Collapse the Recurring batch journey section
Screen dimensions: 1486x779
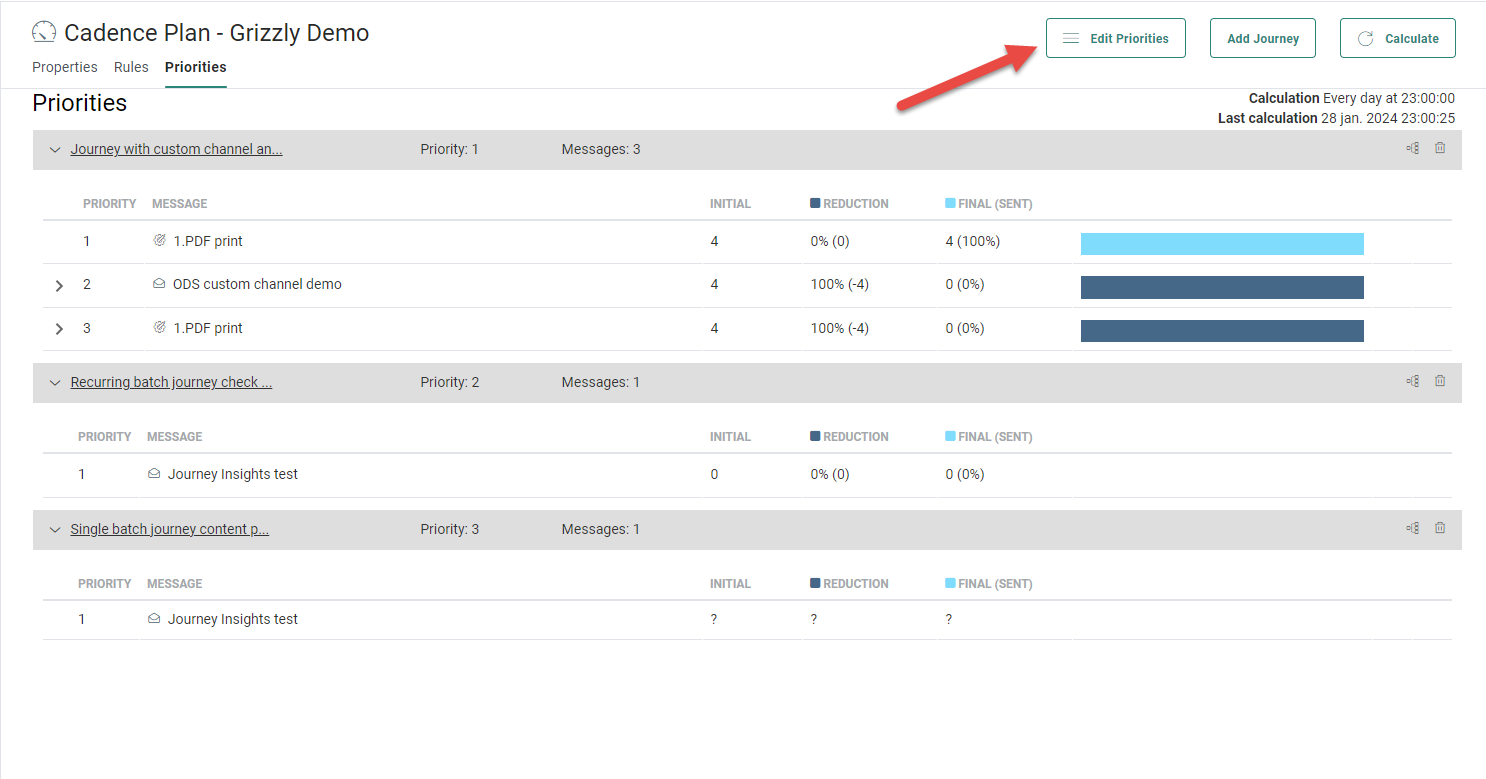pos(55,383)
